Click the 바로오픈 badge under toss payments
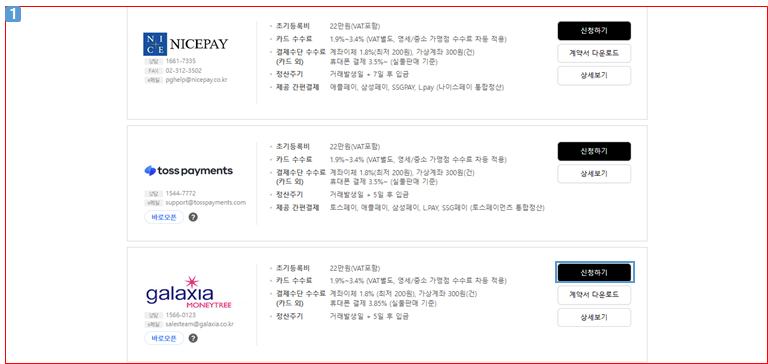This screenshot has width=768, height=364. tap(164, 217)
